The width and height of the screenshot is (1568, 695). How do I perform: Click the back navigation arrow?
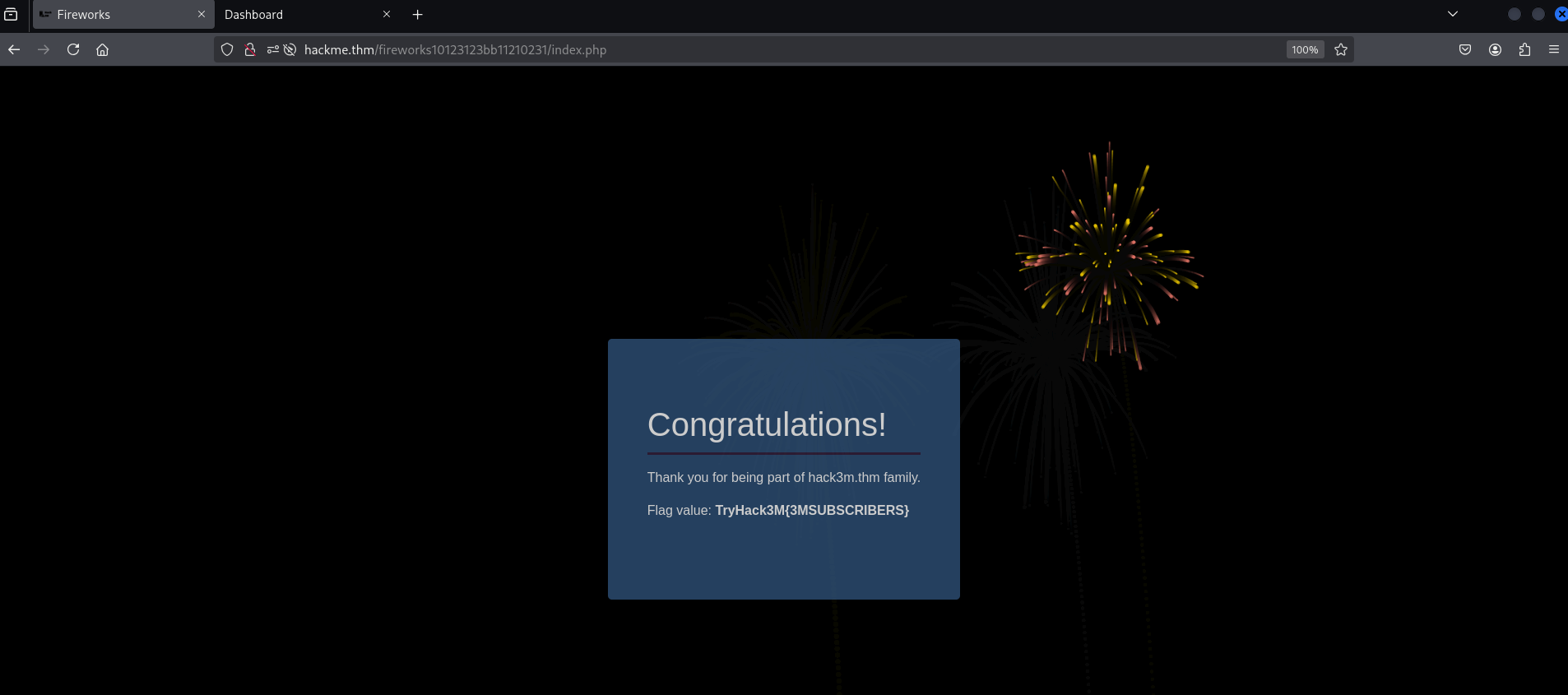click(14, 49)
